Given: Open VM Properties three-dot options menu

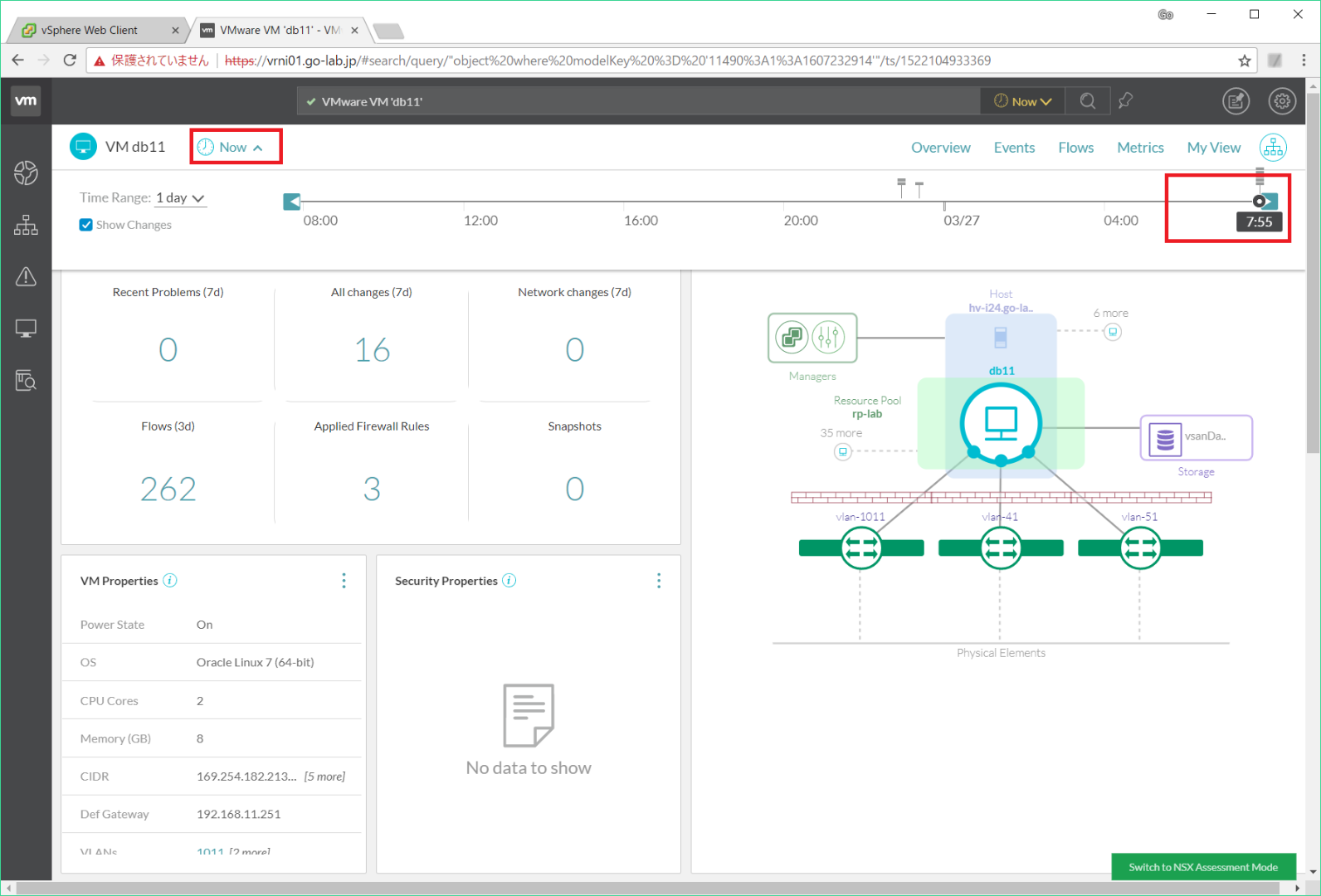Looking at the screenshot, I should pyautogui.click(x=344, y=581).
